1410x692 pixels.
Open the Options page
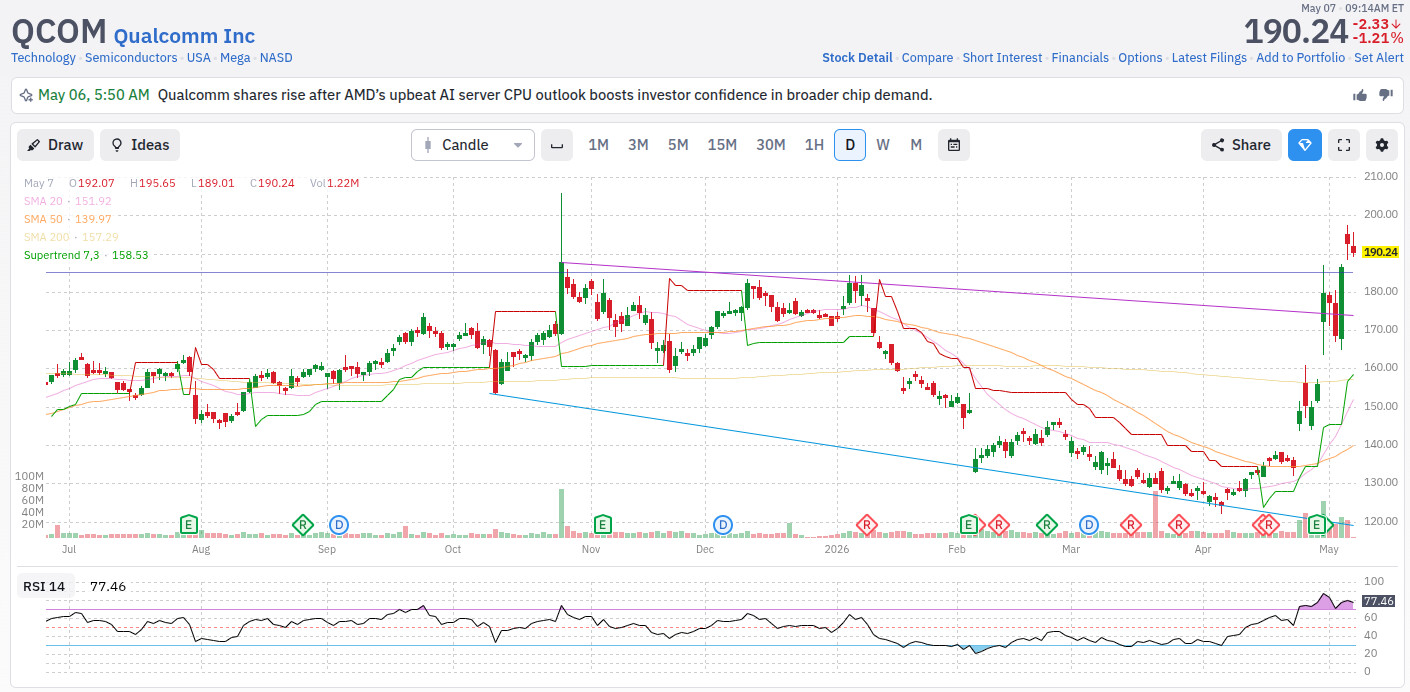[x=1140, y=58]
